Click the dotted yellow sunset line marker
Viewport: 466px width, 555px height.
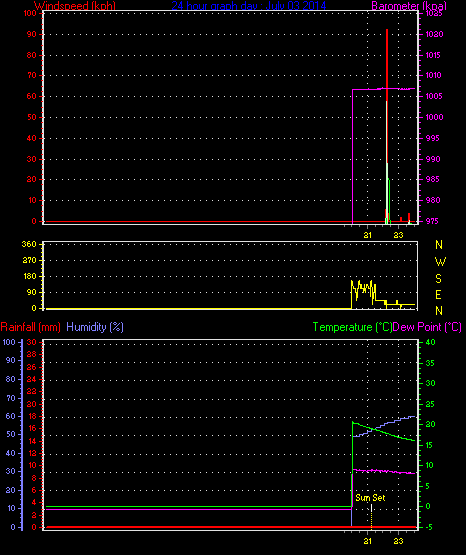(371, 517)
